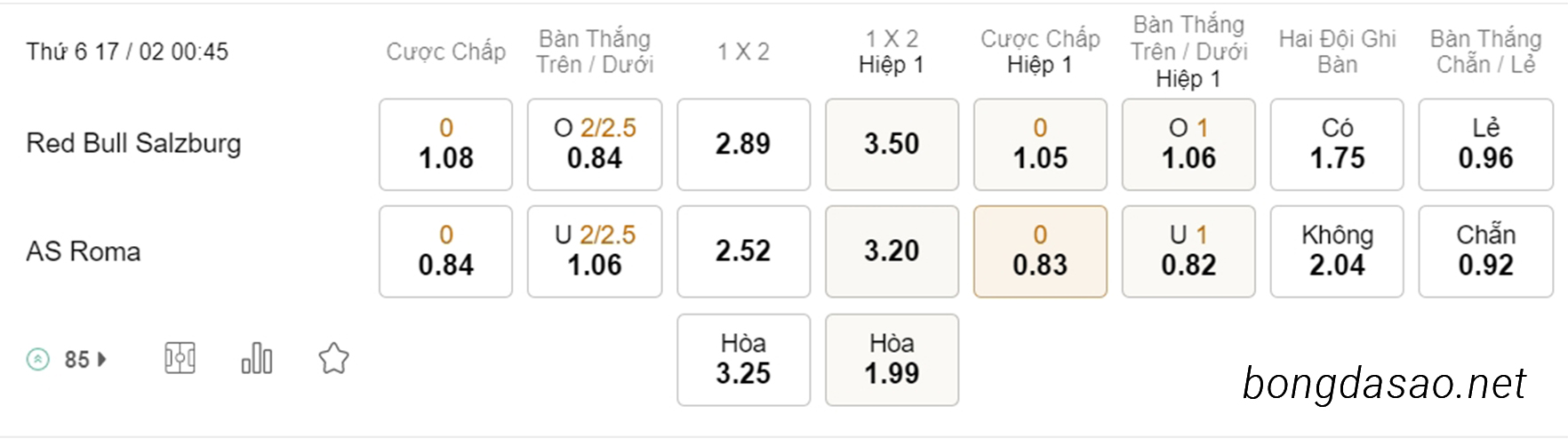The width and height of the screenshot is (1568, 446).
Task: Select both teams score Không 2.04
Action: (x=1337, y=251)
